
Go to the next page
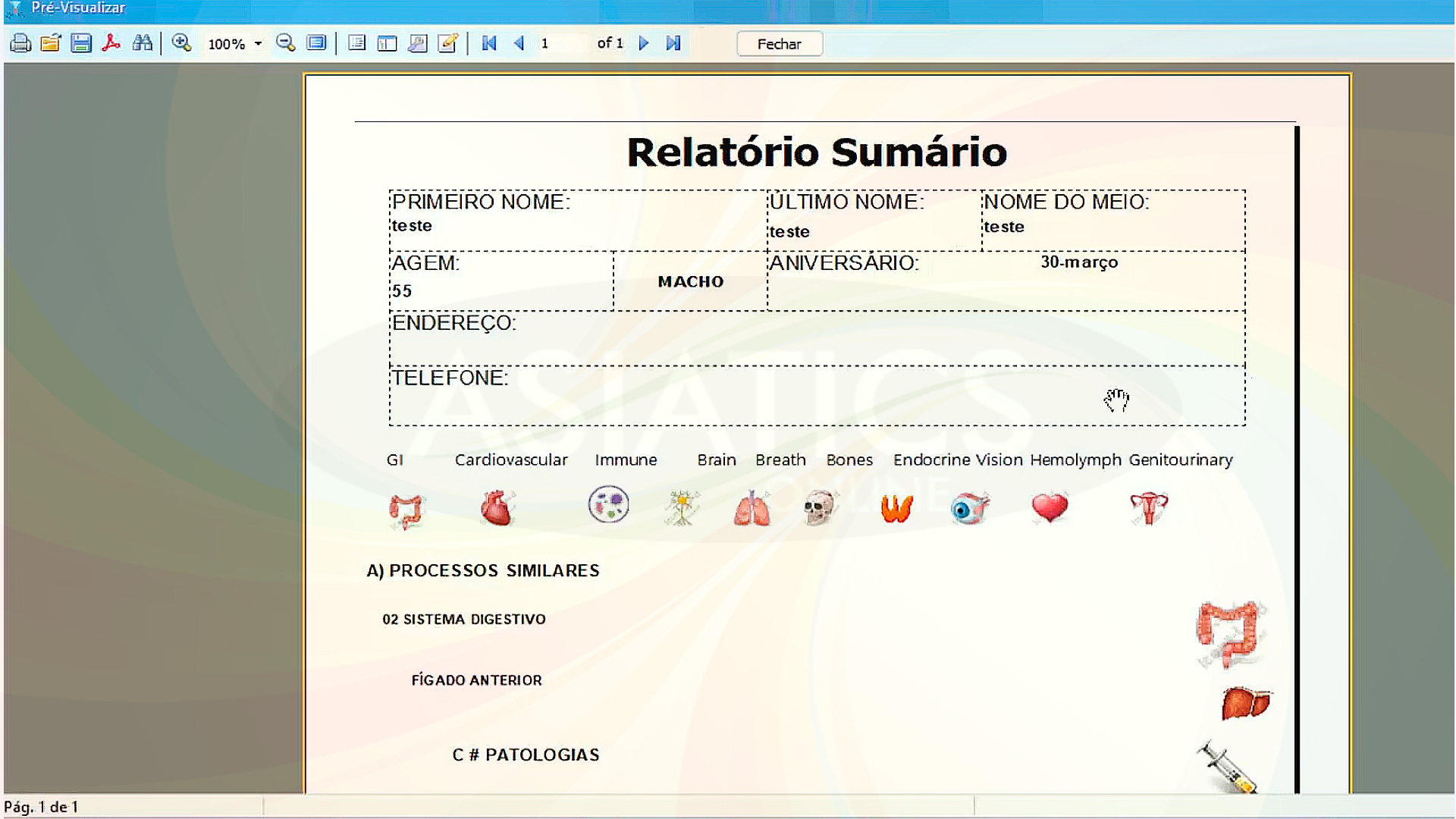pos(644,43)
